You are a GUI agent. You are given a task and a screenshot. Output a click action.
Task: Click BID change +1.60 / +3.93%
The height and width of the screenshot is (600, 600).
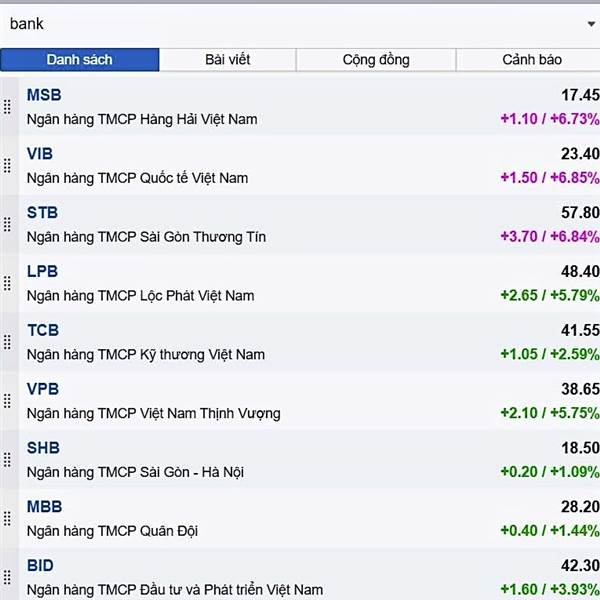click(550, 590)
